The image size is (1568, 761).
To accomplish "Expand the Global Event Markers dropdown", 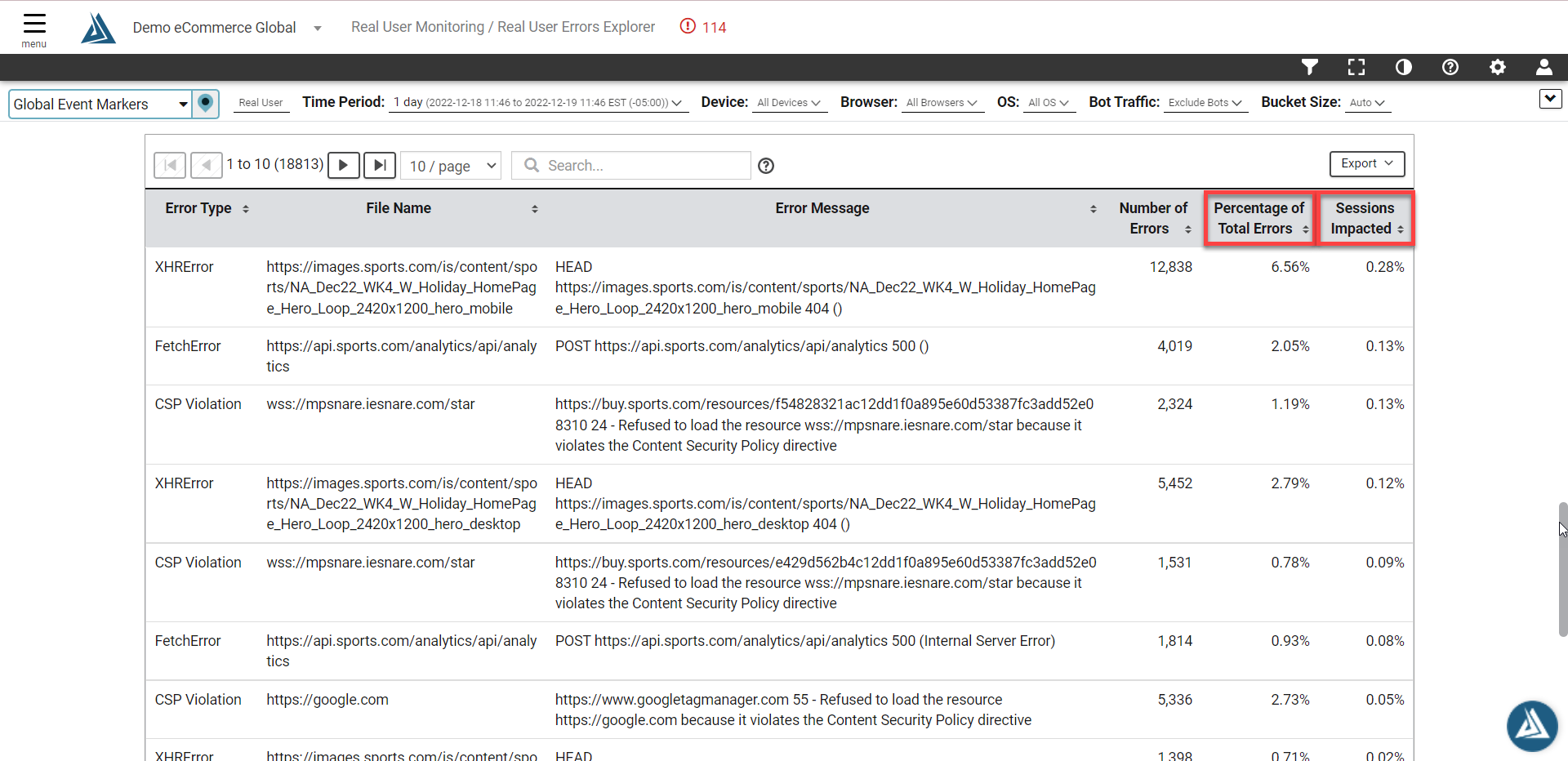I will [100, 104].
